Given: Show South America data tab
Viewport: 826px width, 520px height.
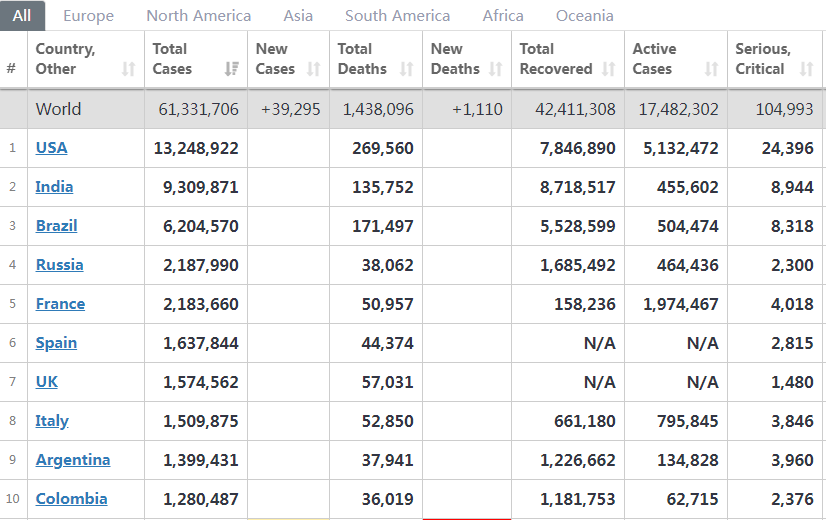Looking at the screenshot, I should tap(397, 16).
